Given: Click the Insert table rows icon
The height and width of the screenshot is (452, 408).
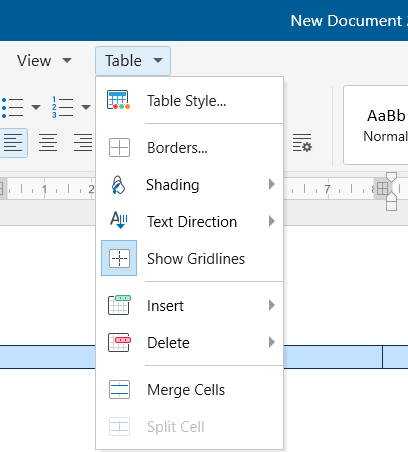Looking at the screenshot, I should (x=119, y=305).
